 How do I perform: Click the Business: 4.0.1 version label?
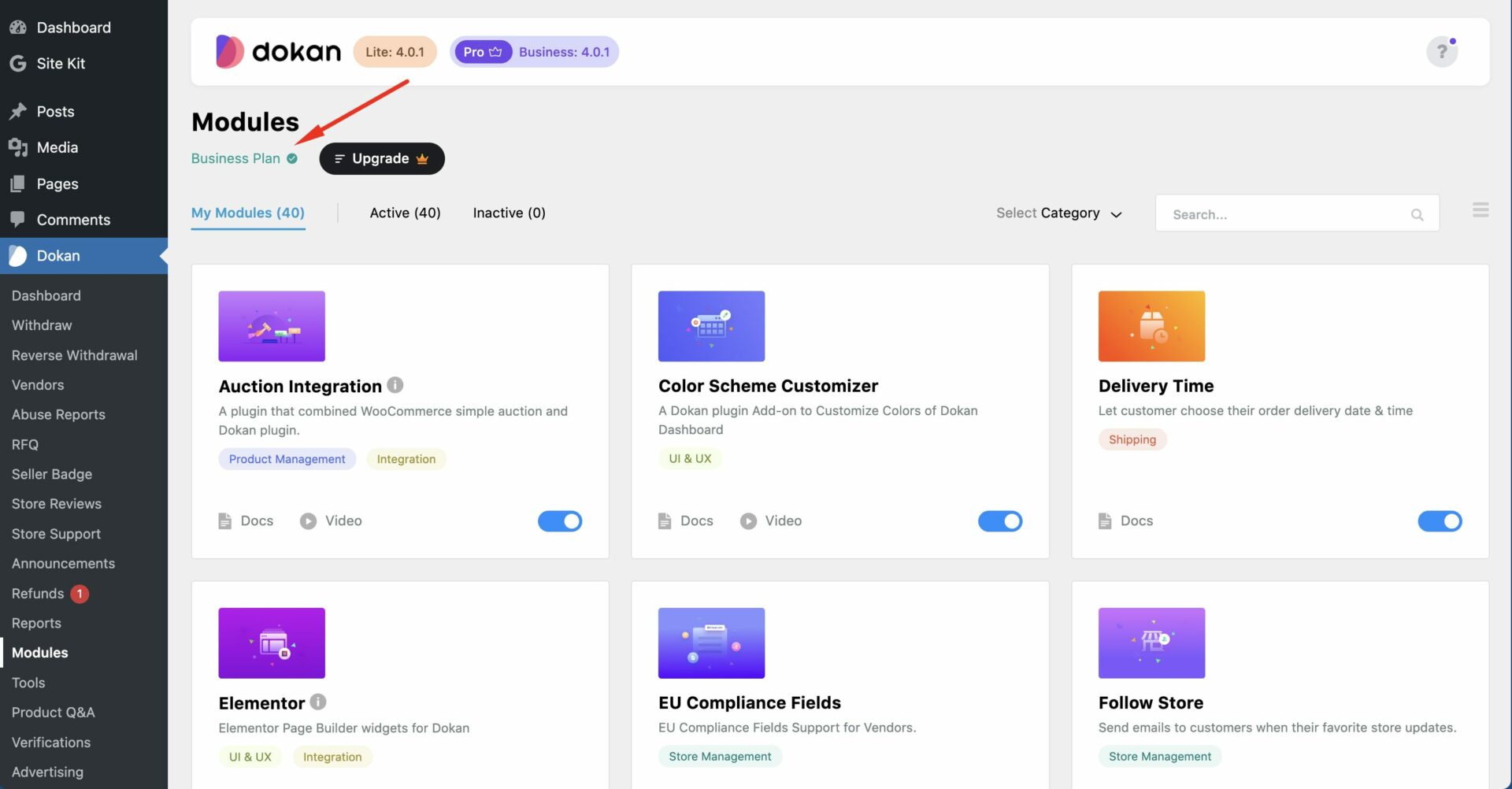click(564, 52)
